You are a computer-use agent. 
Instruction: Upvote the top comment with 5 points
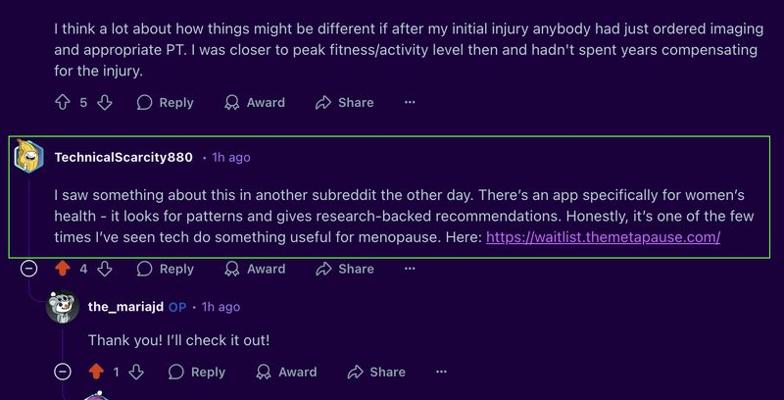point(62,102)
